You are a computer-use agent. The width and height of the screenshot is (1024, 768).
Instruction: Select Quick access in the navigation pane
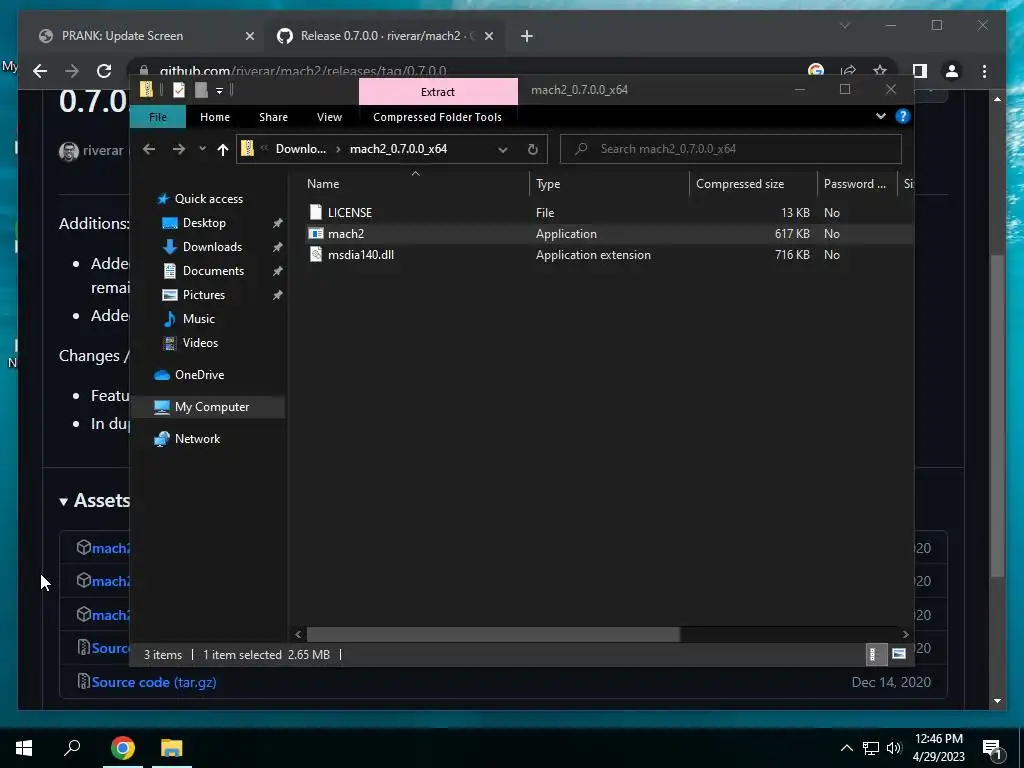(208, 199)
